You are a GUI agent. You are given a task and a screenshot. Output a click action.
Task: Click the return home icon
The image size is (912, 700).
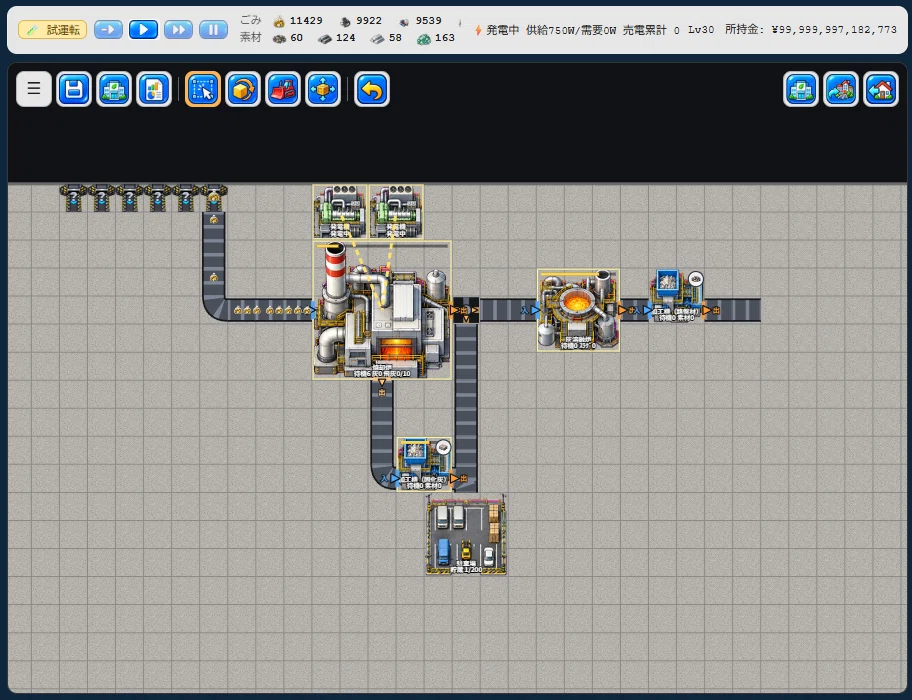click(881, 89)
